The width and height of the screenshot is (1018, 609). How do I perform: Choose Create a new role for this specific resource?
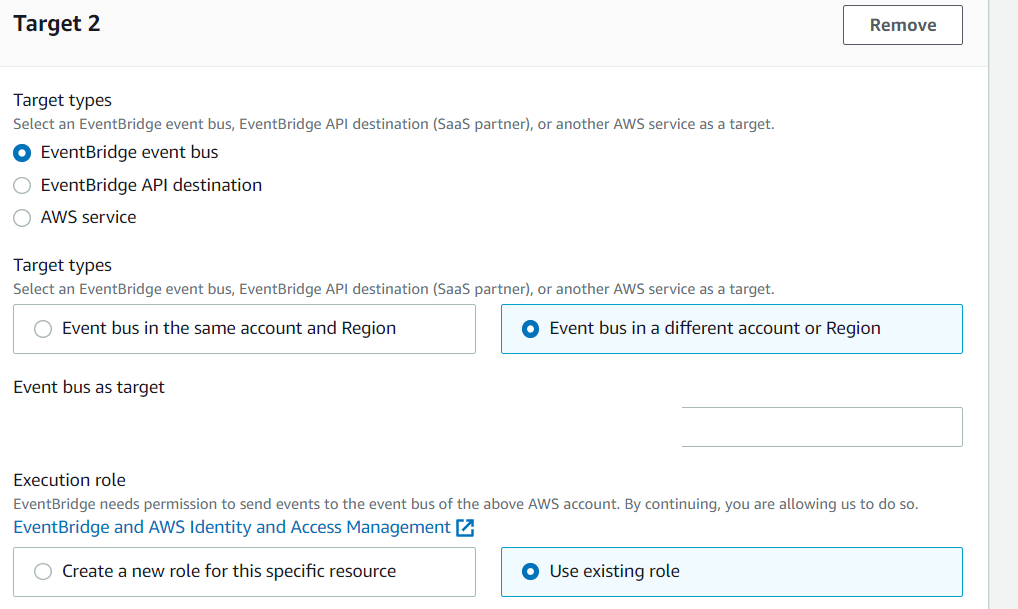[x=43, y=572]
